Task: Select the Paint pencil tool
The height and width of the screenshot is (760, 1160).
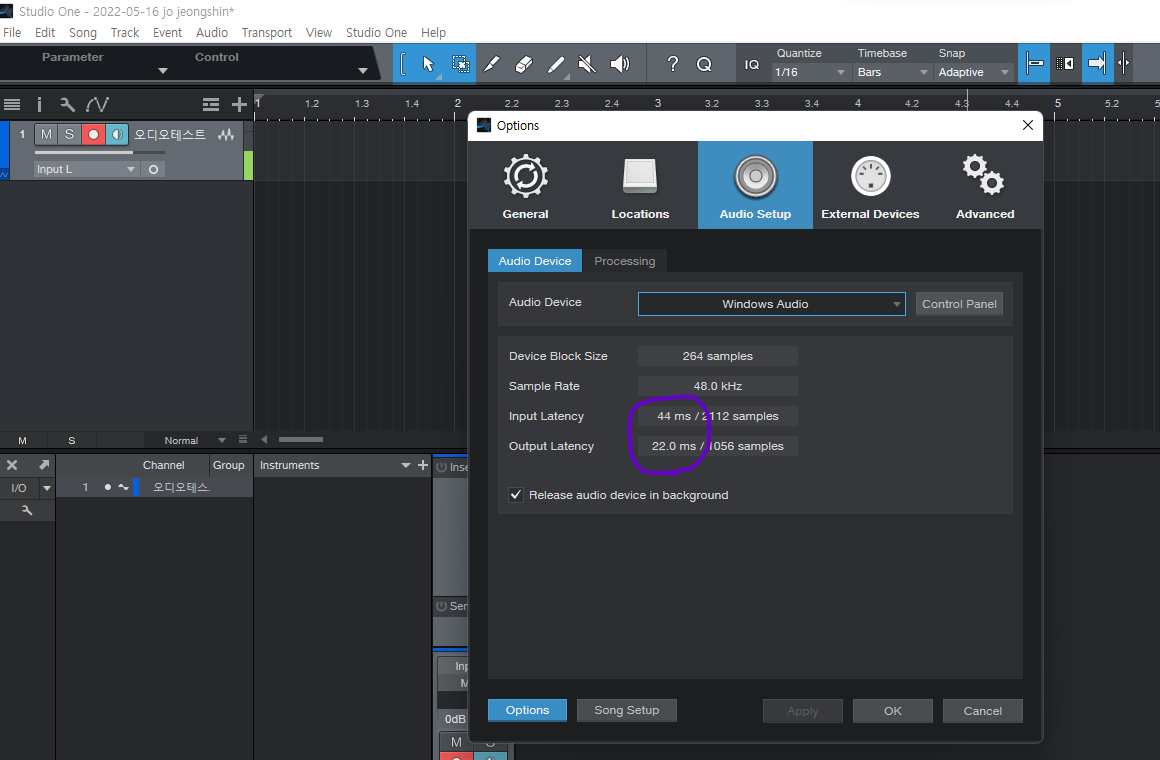Action: (x=556, y=64)
